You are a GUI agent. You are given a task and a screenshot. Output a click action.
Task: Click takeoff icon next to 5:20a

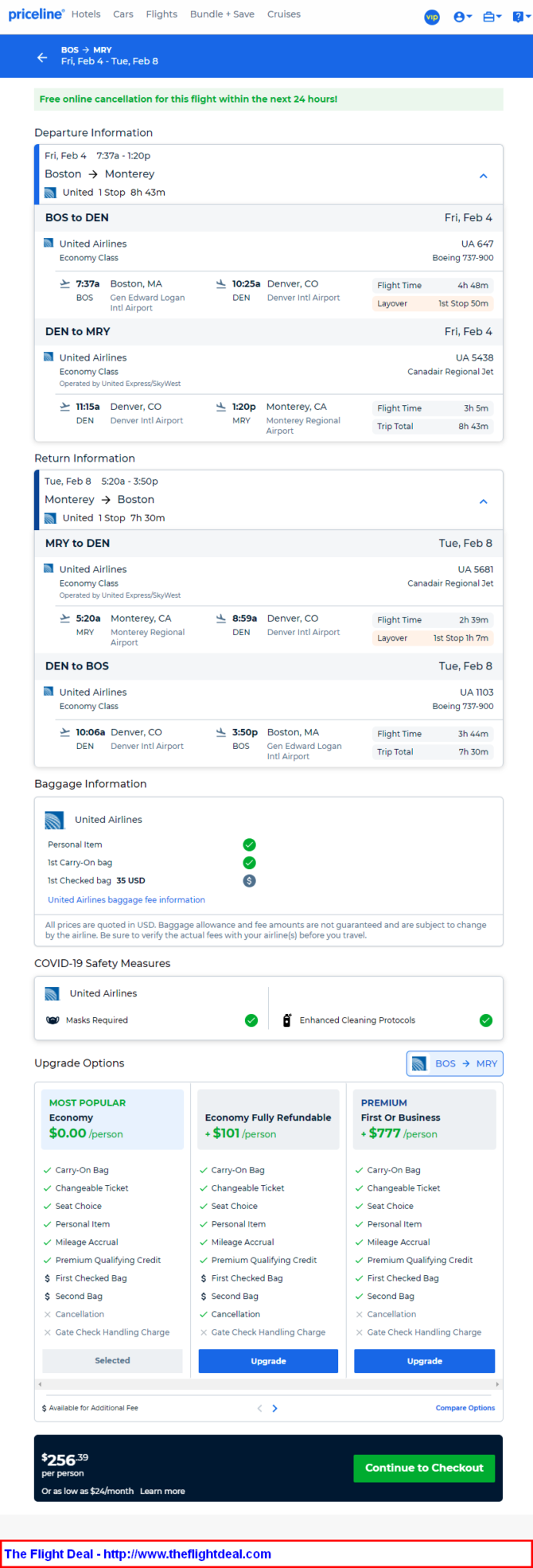[x=64, y=618]
